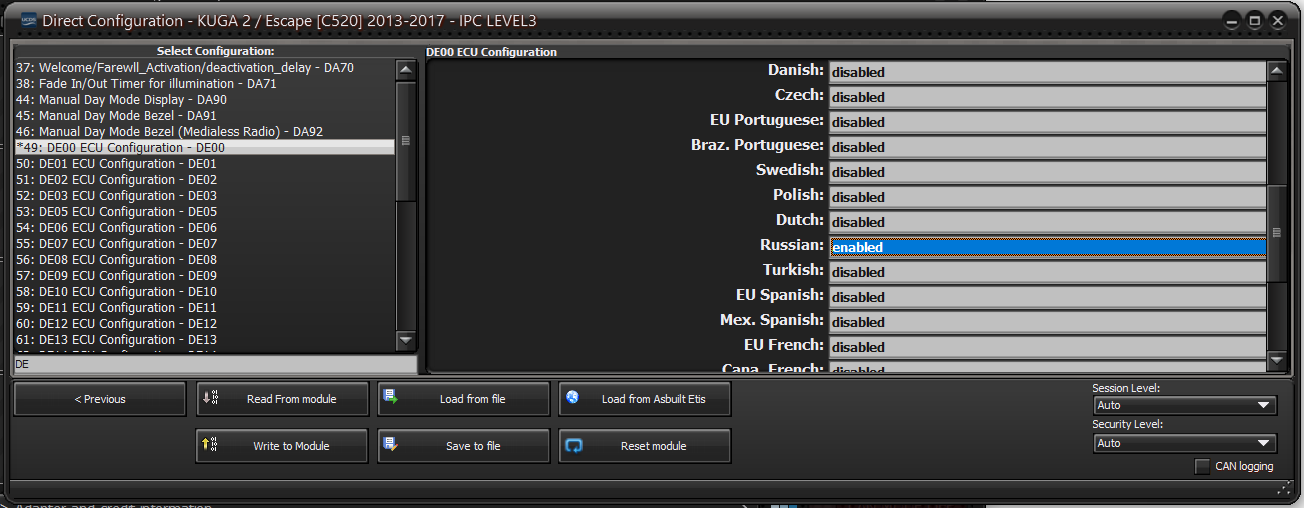Click configuration list scroll down arrow
The image size is (1304, 508).
click(x=405, y=340)
